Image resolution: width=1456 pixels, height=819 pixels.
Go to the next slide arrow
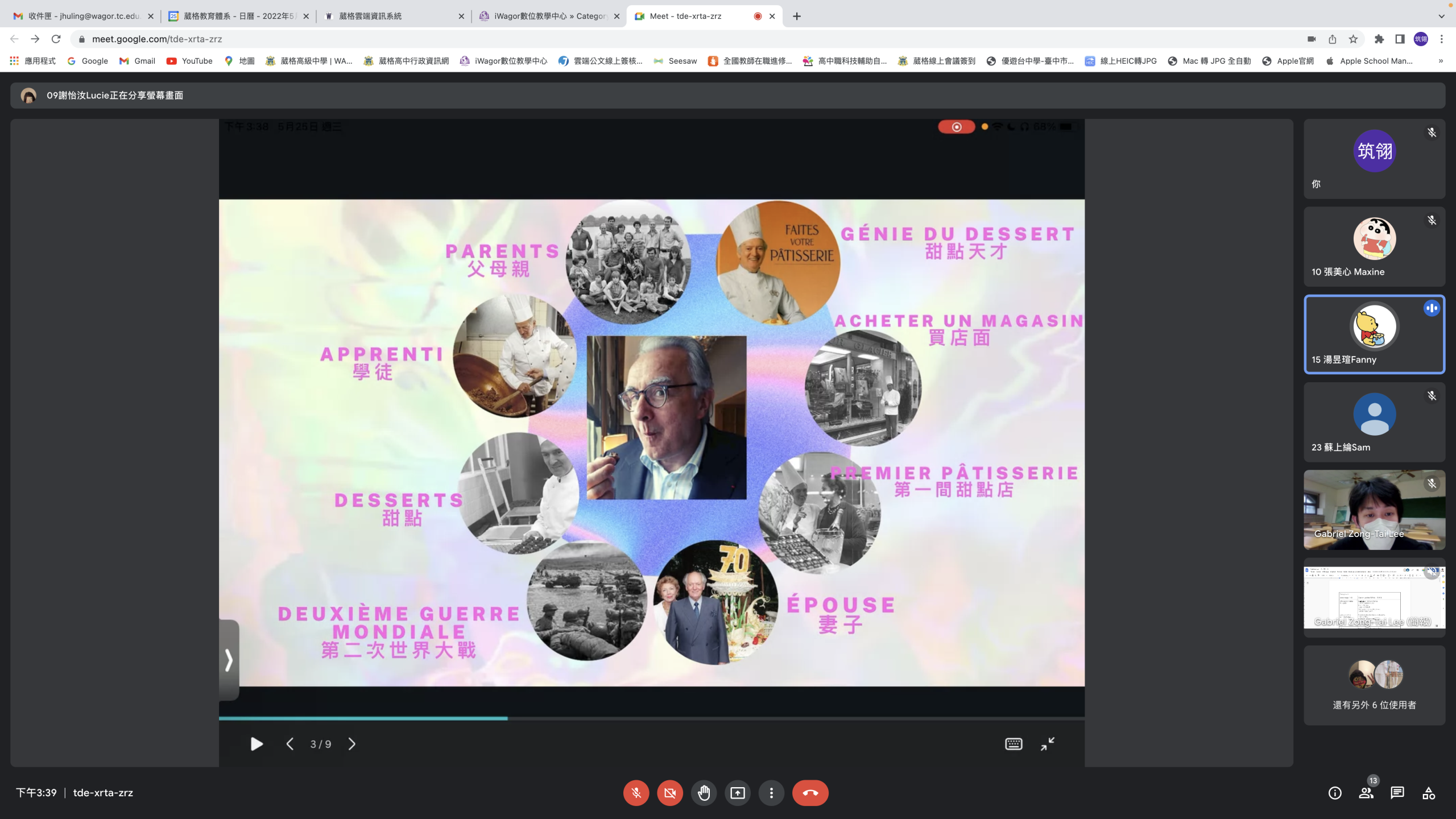pos(352,744)
